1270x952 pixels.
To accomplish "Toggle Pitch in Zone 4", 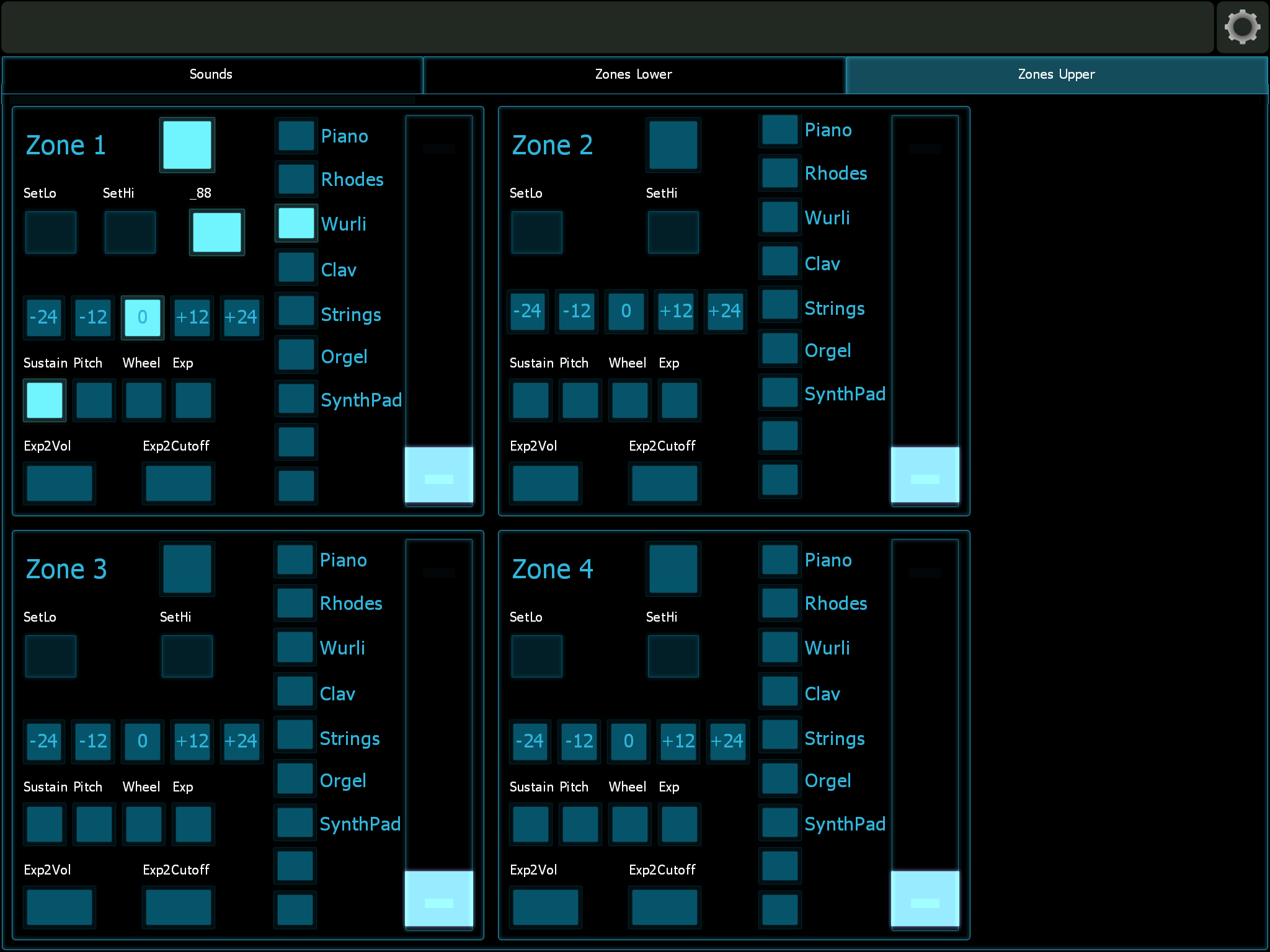I will [580, 824].
